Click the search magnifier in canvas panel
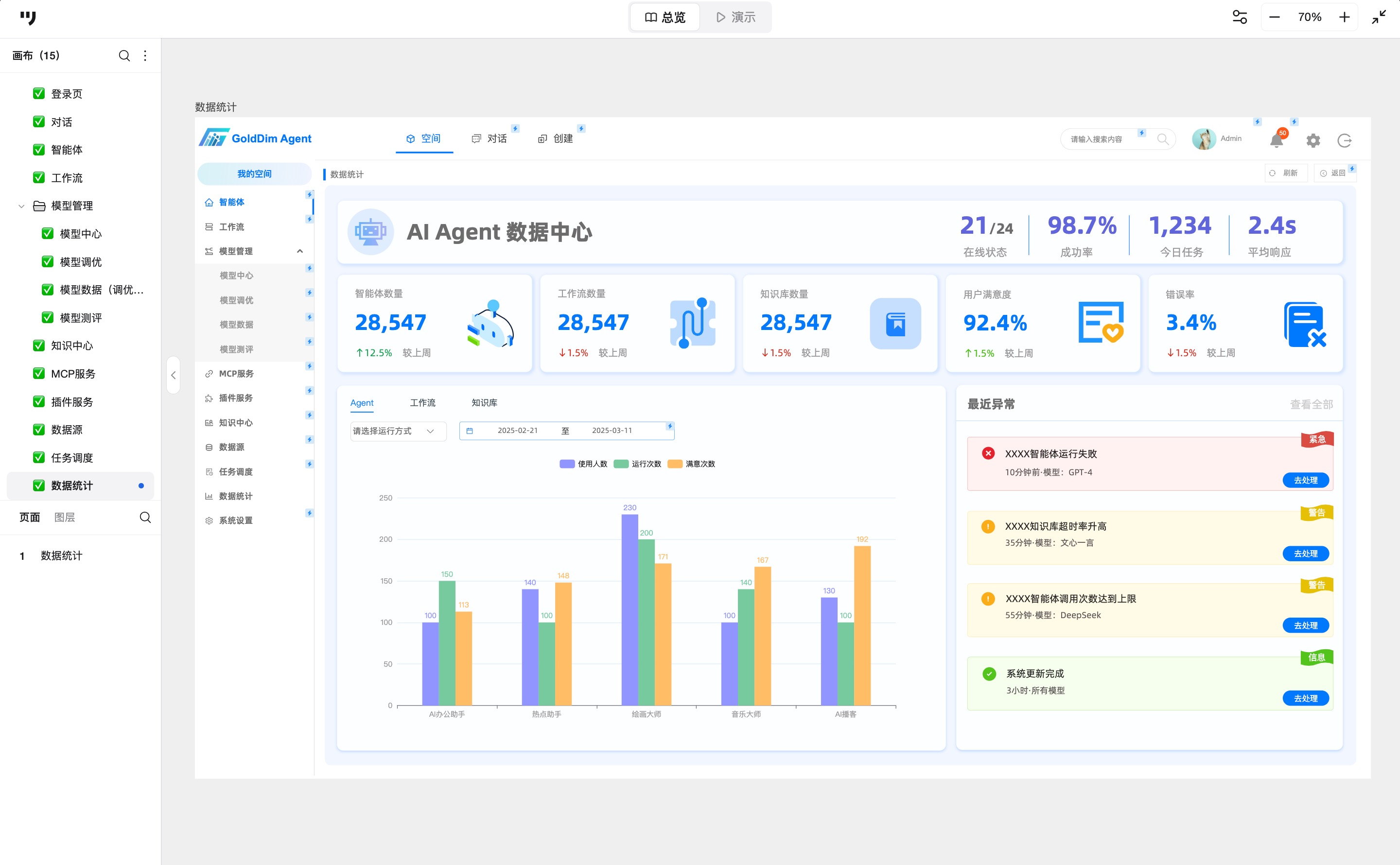Screen dimensions: 1400x865 [x=124, y=55]
